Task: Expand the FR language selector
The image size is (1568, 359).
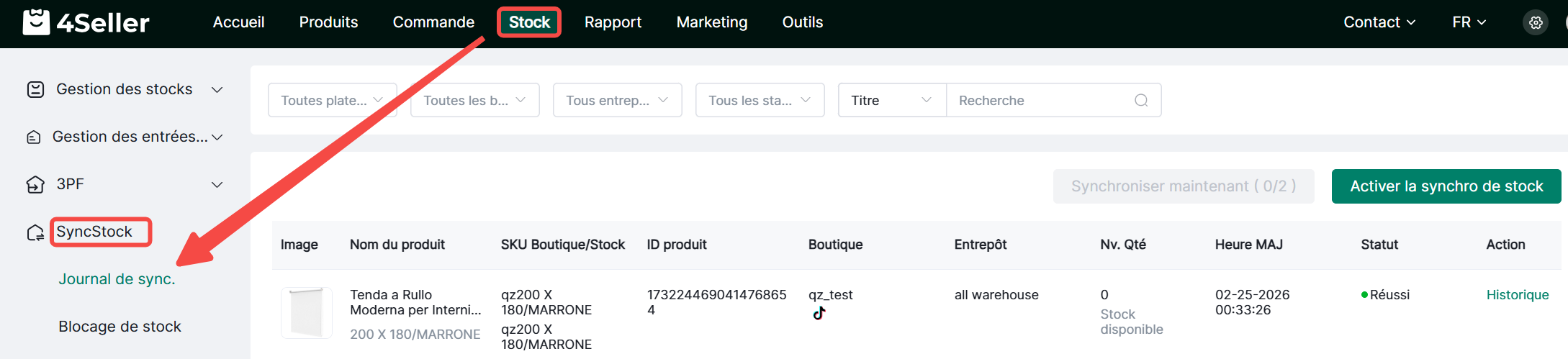Action: point(1469,22)
